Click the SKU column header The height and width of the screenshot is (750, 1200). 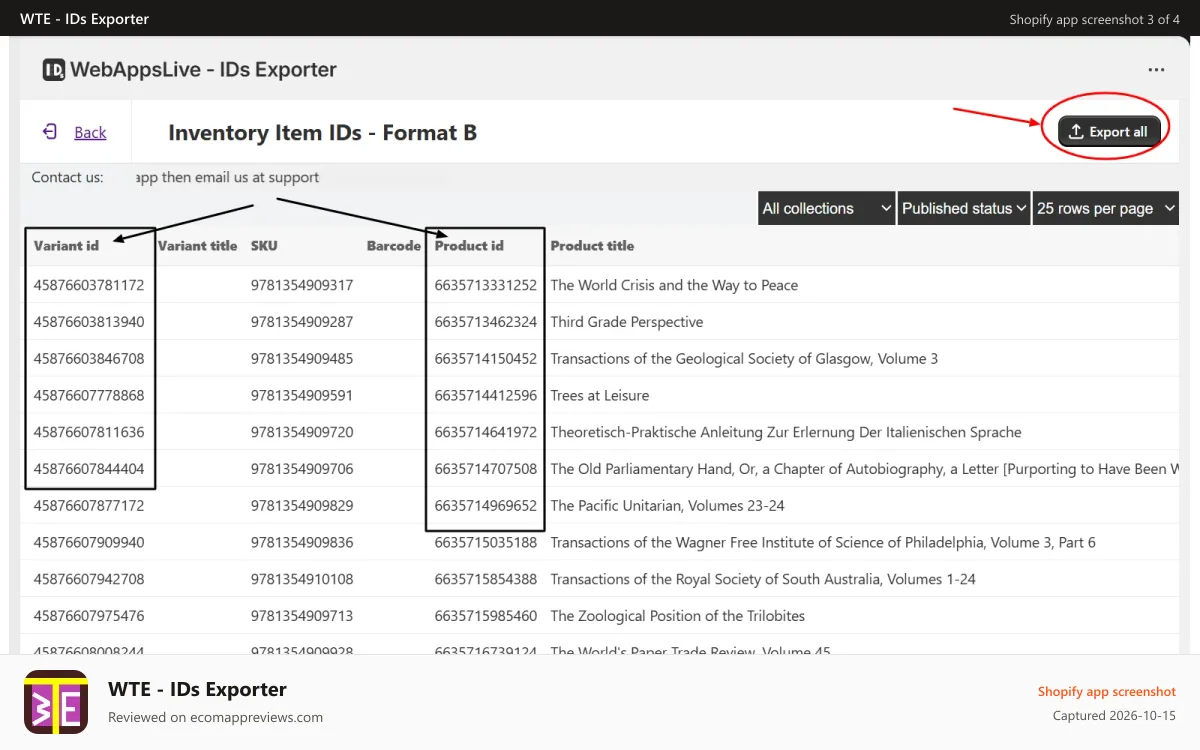click(x=264, y=245)
